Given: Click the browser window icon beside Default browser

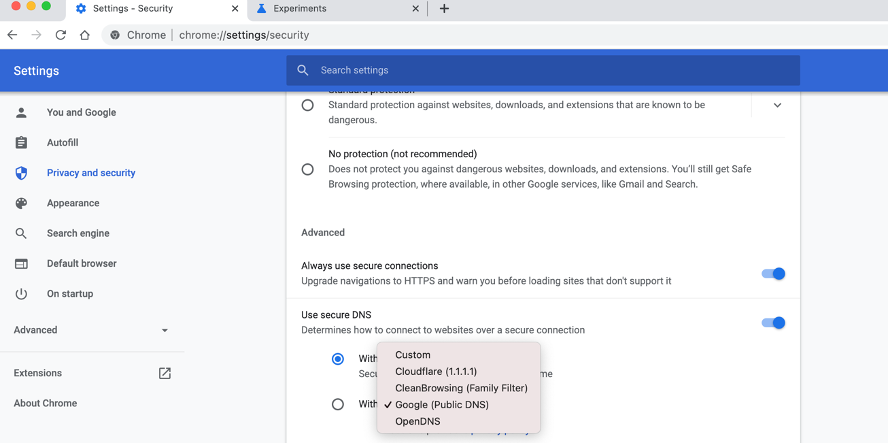Looking at the screenshot, I should pyautogui.click(x=21, y=264).
